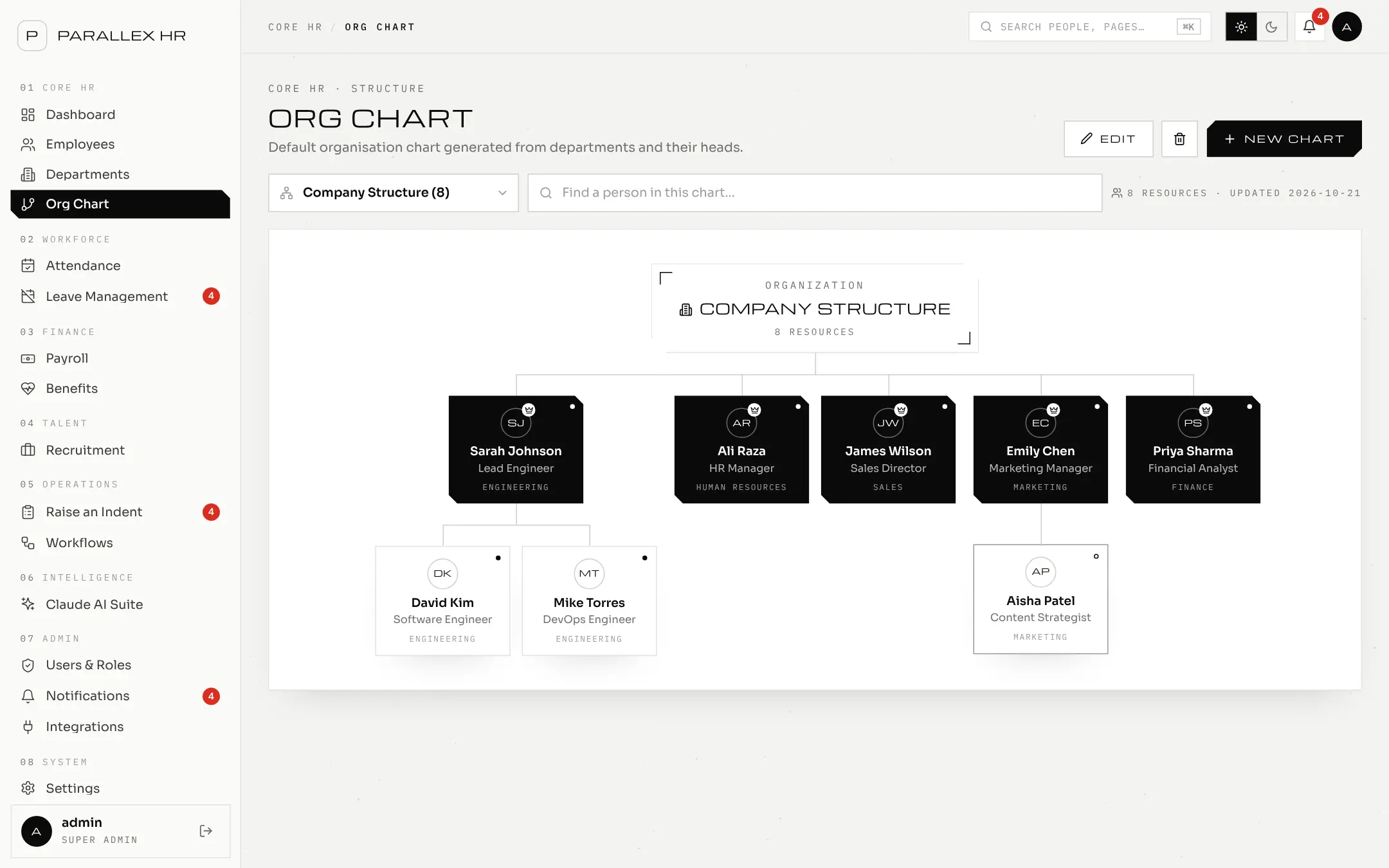Click the AR avatar on Ali Raza card
Screen dimensions: 1389x868
(741, 422)
